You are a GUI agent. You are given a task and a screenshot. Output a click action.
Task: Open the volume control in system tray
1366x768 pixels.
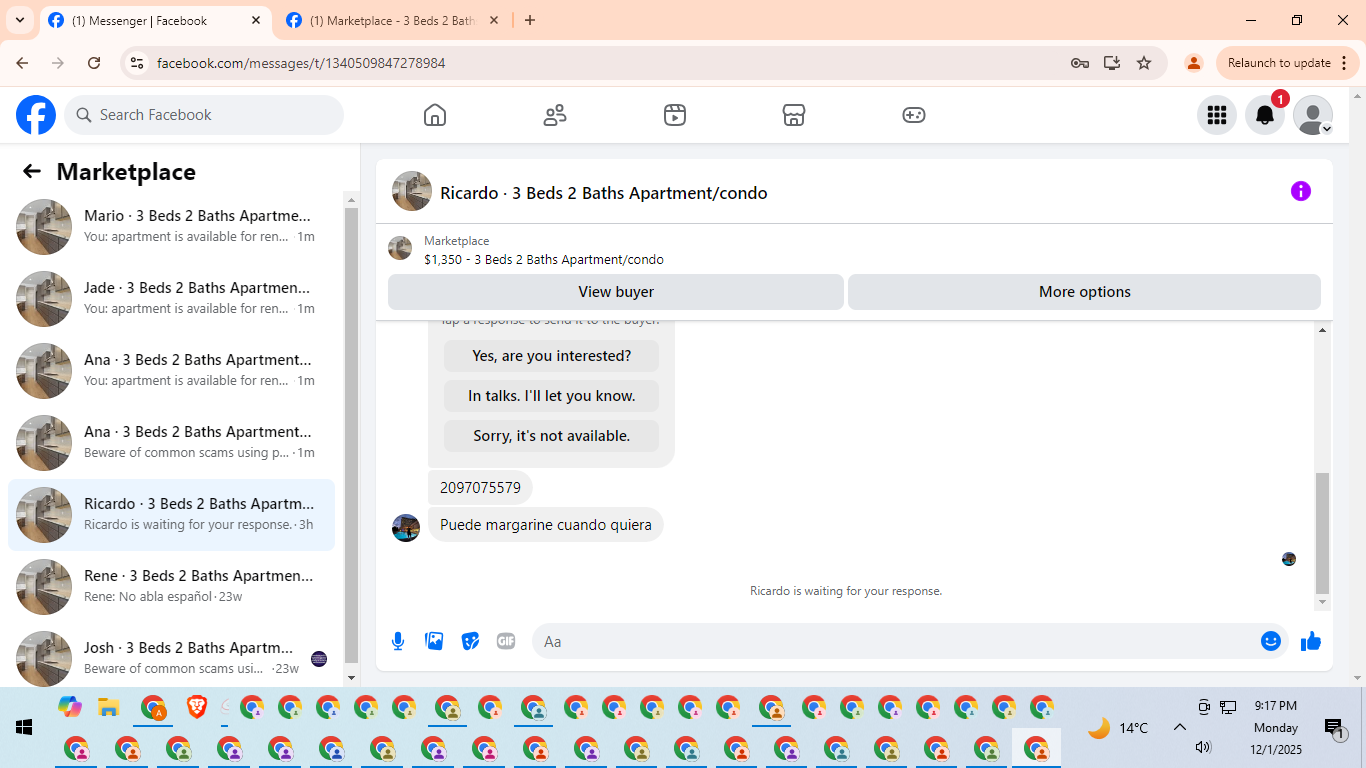(x=1203, y=747)
